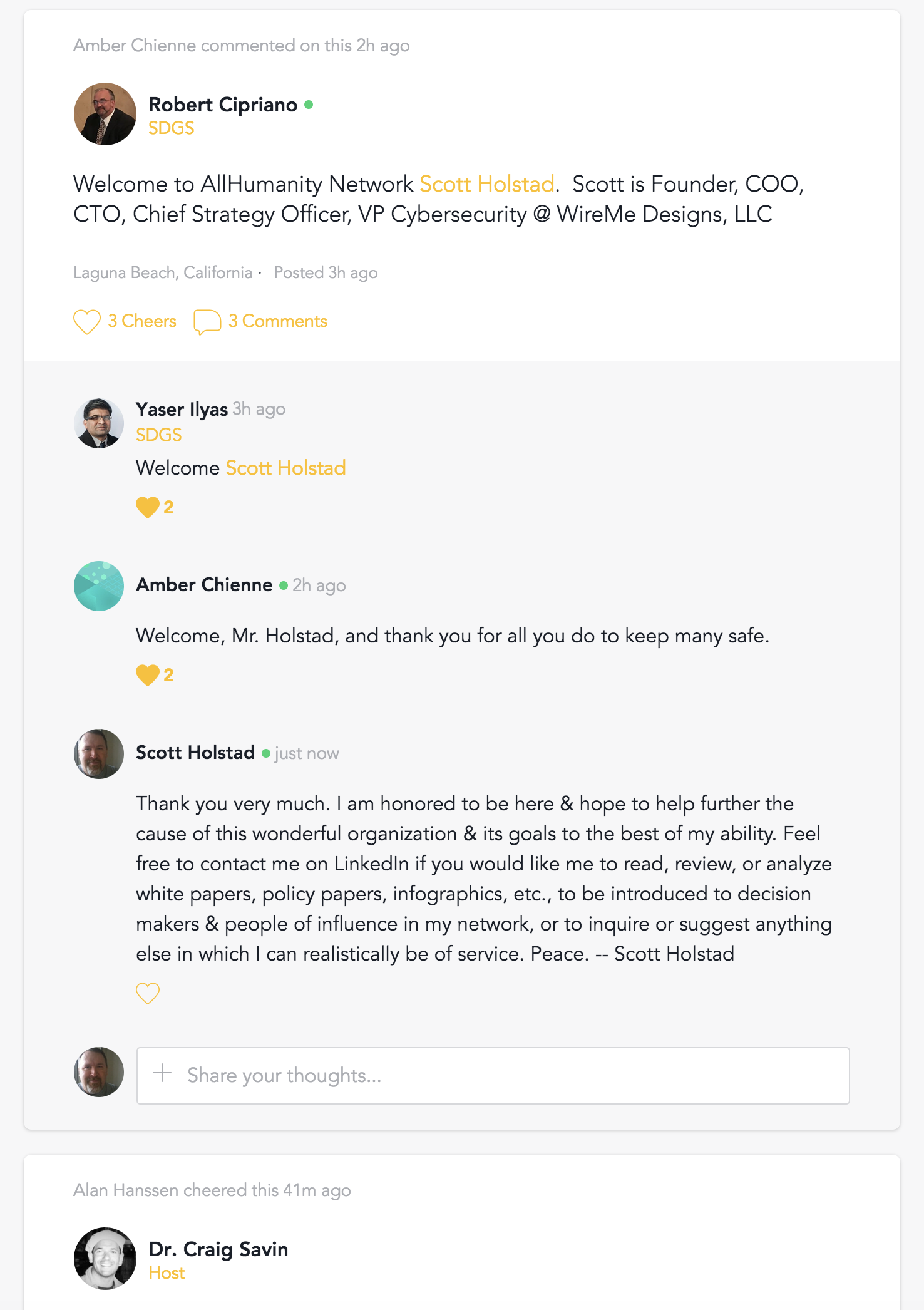Open comments via speech bubble icon
Viewport: 924px width, 1310px height.
[207, 322]
